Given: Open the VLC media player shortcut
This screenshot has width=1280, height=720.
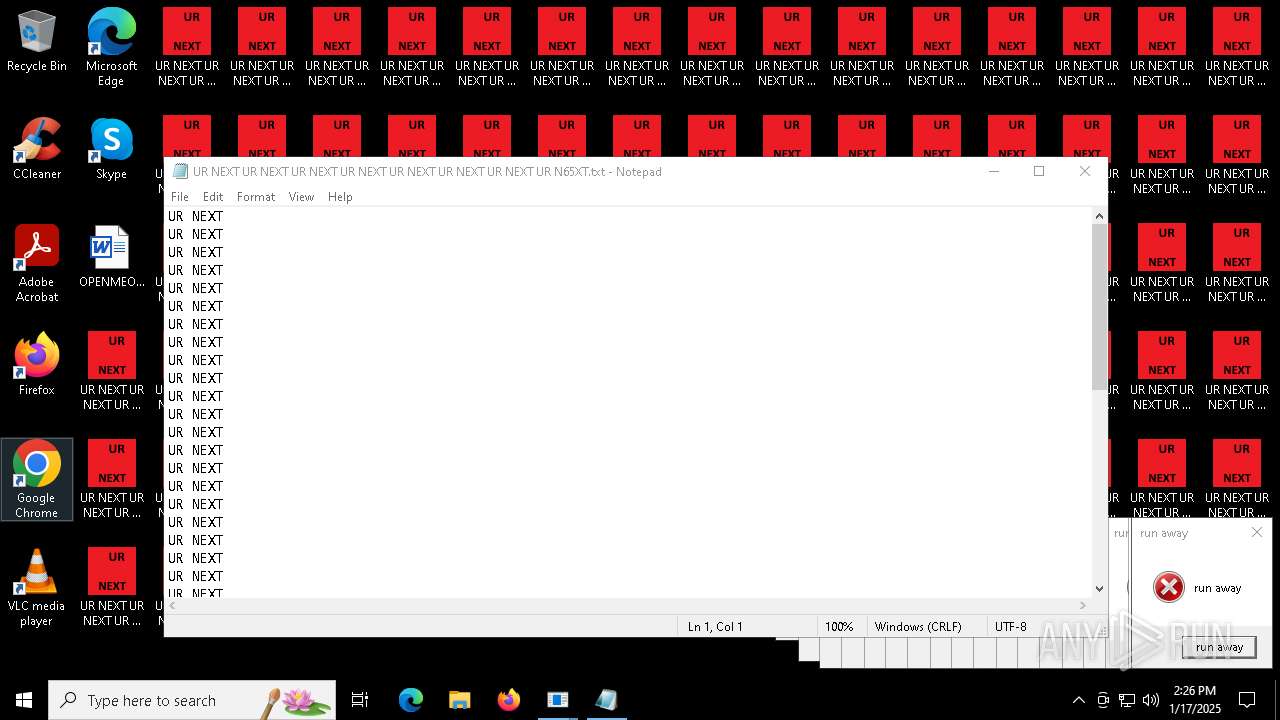Looking at the screenshot, I should tap(37, 587).
